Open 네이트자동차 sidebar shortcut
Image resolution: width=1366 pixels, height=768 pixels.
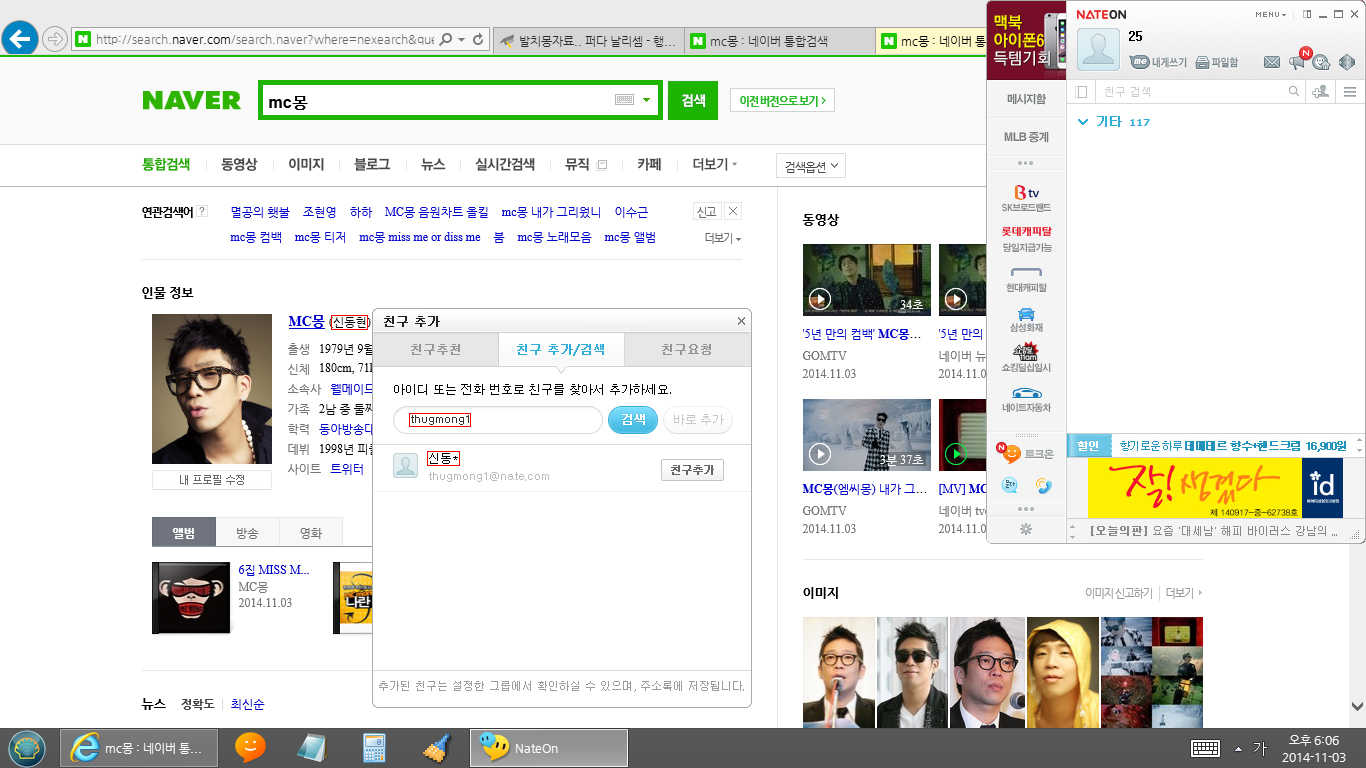tap(1026, 399)
